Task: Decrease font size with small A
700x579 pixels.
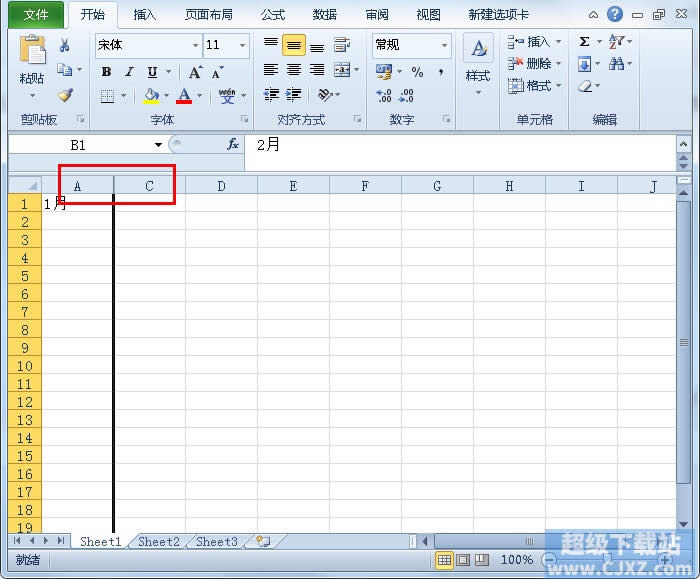Action: (x=218, y=72)
